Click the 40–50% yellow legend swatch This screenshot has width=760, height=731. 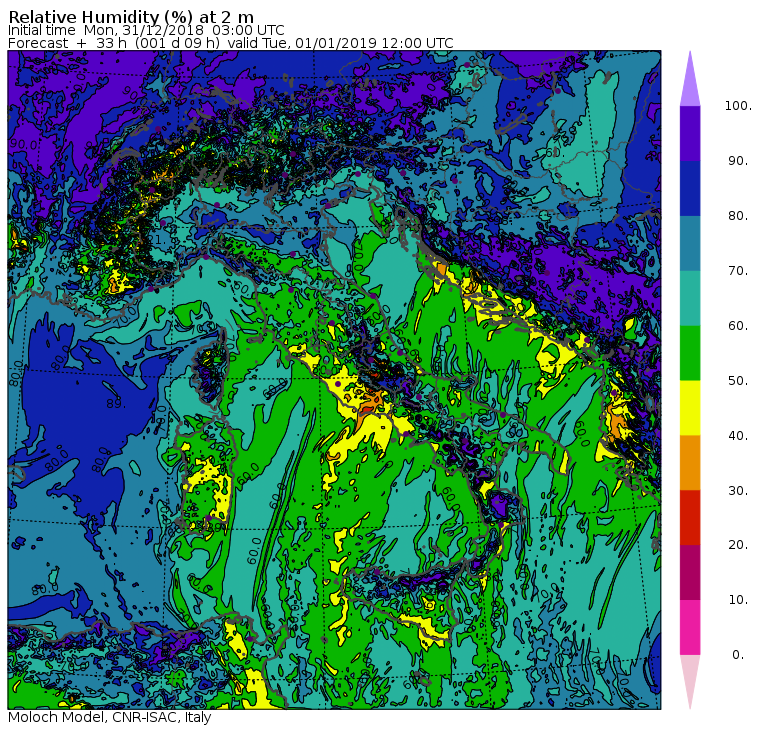690,408
